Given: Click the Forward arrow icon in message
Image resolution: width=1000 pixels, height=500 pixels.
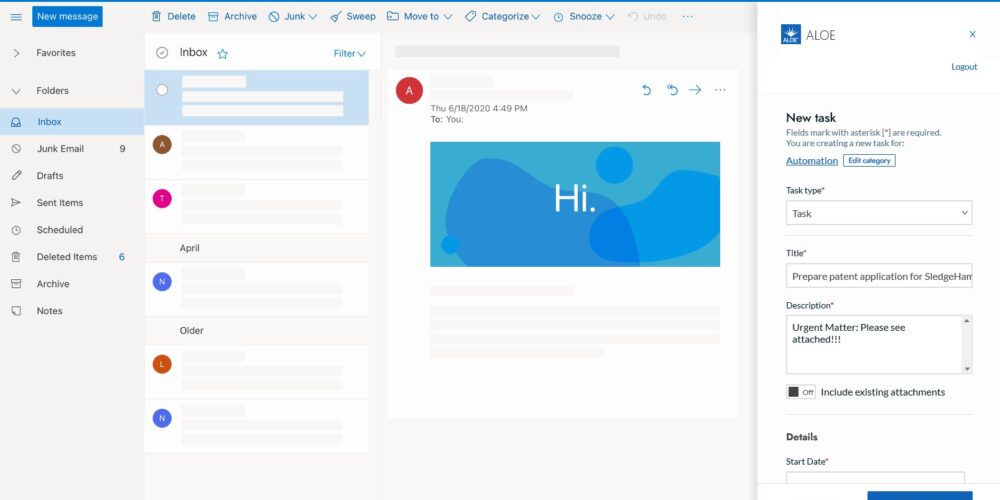Looking at the screenshot, I should [x=695, y=90].
